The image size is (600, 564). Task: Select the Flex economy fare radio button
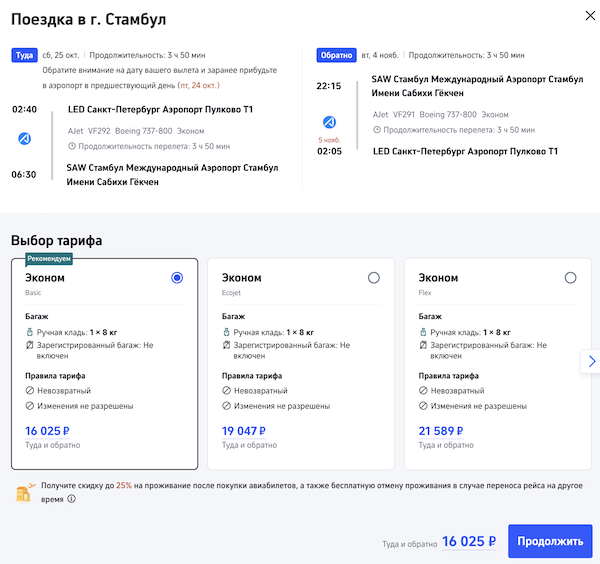tap(570, 278)
